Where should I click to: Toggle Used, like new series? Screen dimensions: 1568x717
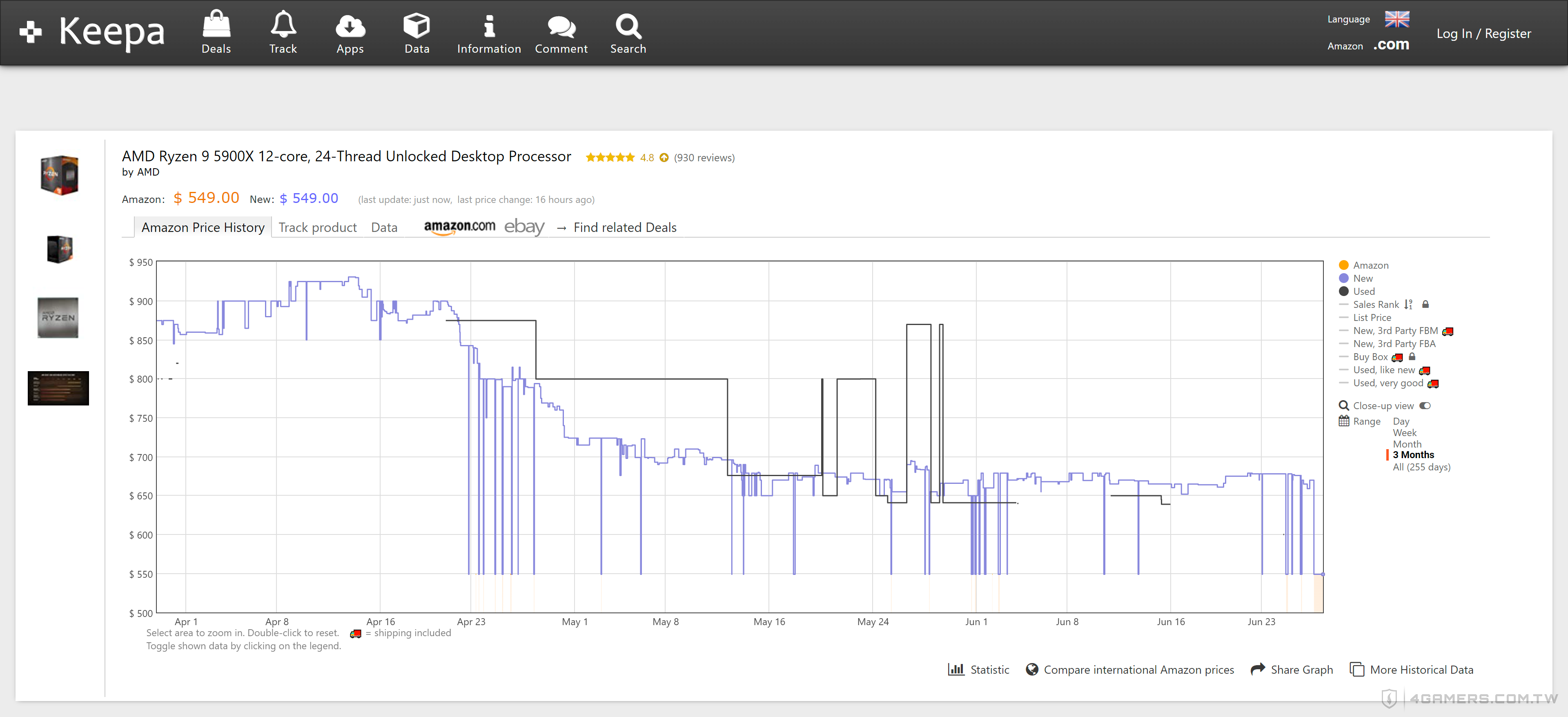pyautogui.click(x=1377, y=370)
